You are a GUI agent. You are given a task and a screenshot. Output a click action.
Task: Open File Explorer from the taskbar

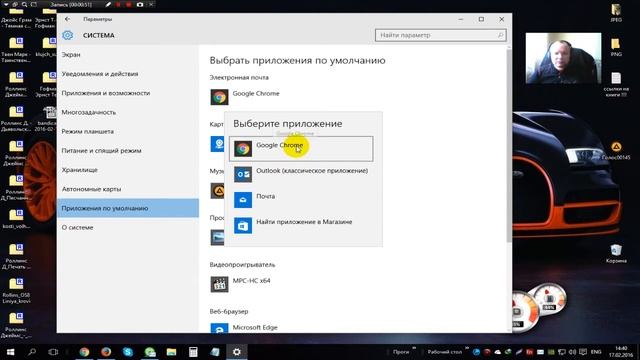point(171,351)
